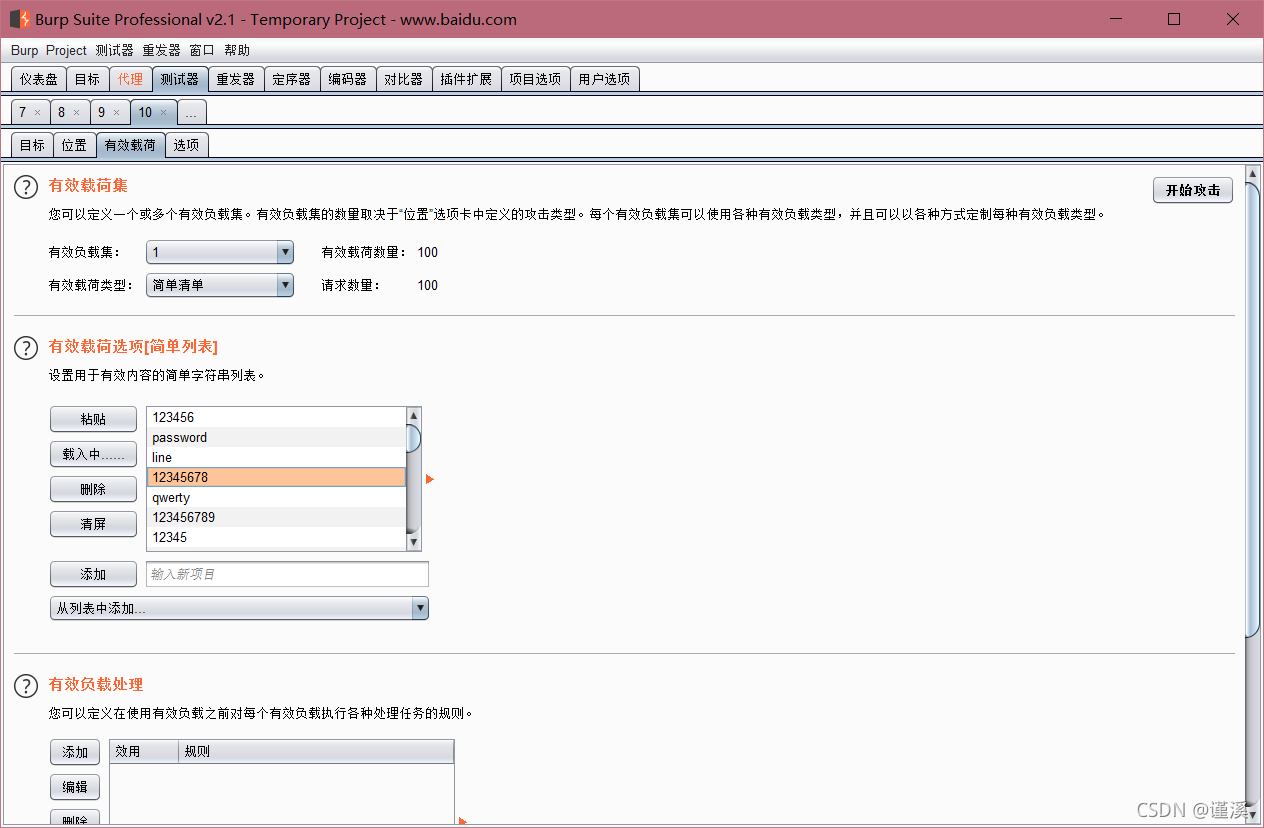This screenshot has height=828, width=1264.
Task: Click the payload list scrollbar thumb
Action: click(x=414, y=438)
